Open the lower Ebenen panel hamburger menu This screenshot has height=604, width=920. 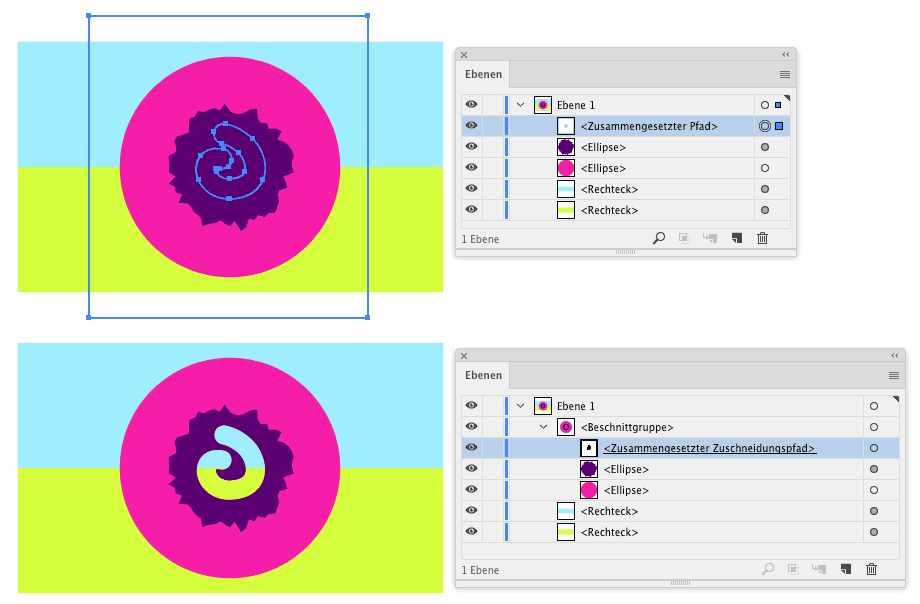coord(894,375)
